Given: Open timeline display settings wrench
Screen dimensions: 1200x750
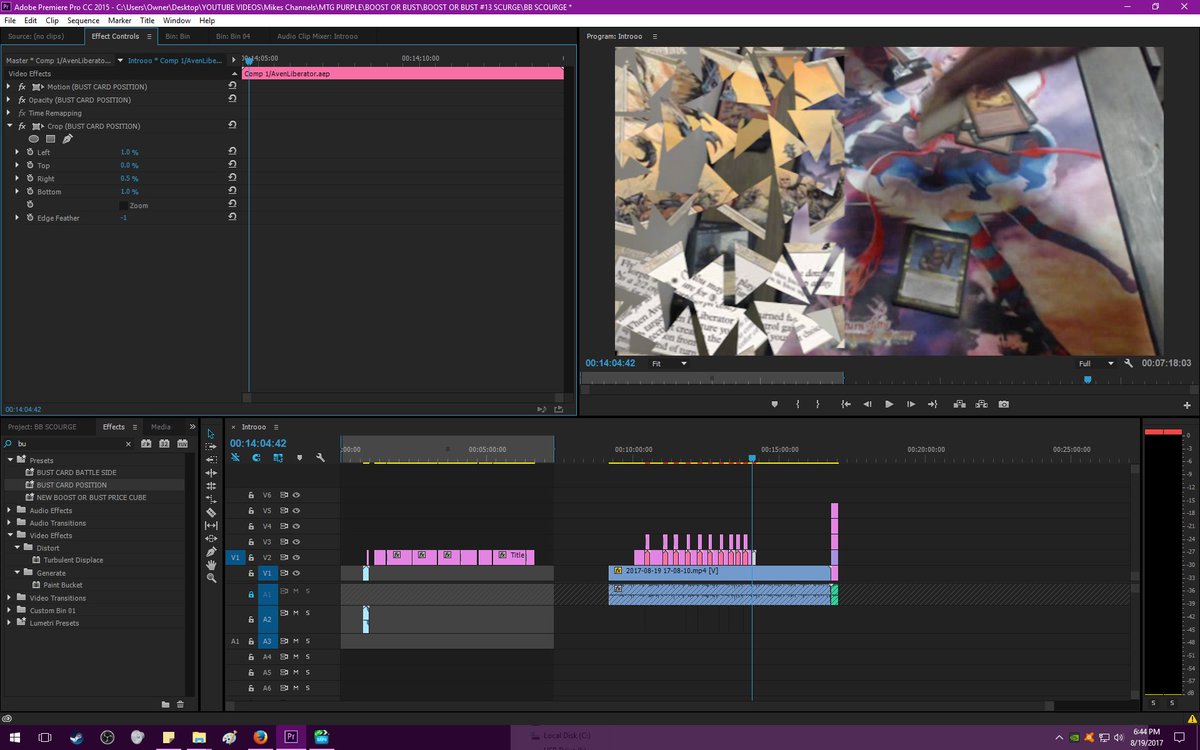Looking at the screenshot, I should [320, 457].
